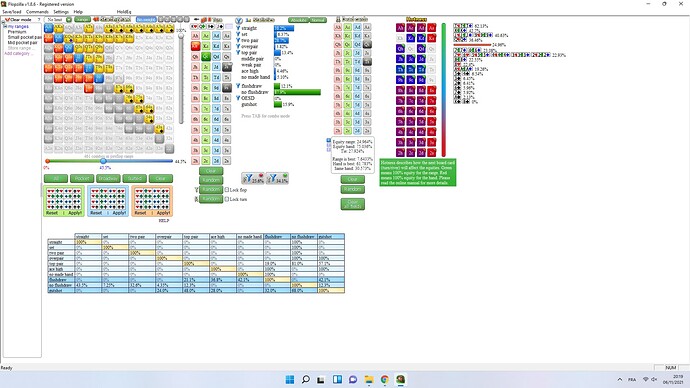This screenshot has width=690, height=388.
Task: Select the Kh card on the board
Action: 195,46
